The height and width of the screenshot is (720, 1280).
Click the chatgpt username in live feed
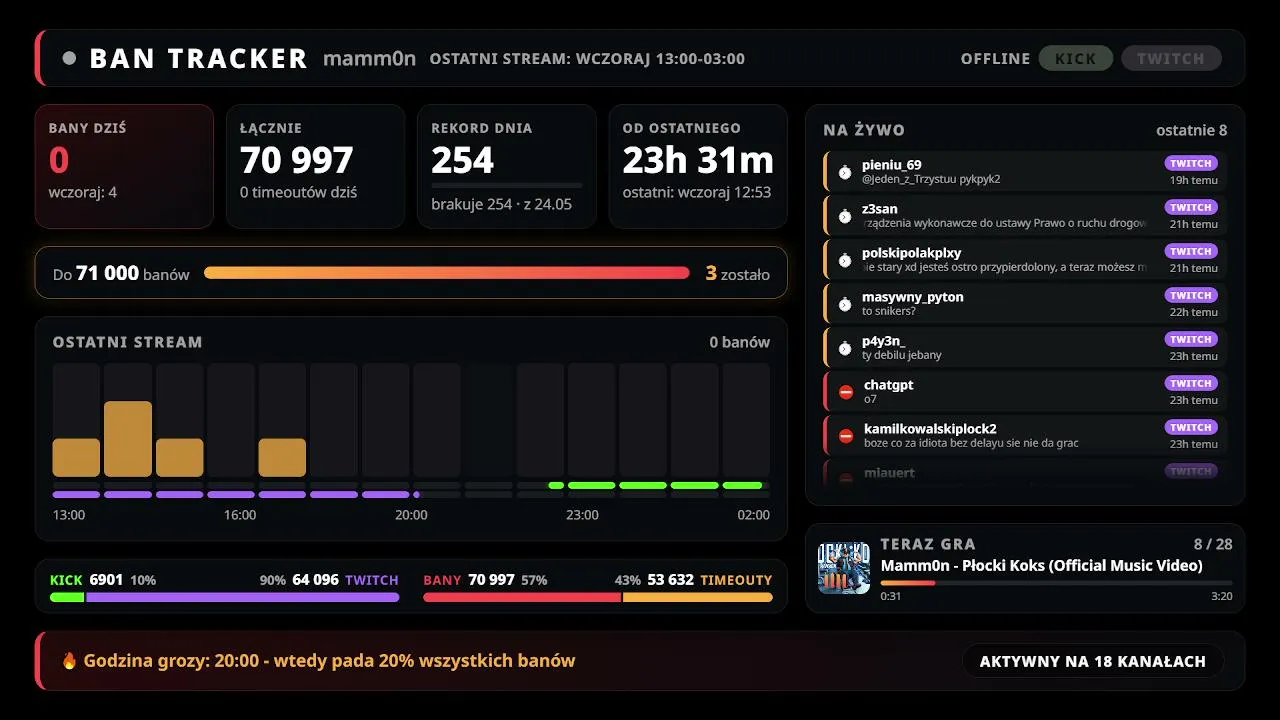coord(889,385)
